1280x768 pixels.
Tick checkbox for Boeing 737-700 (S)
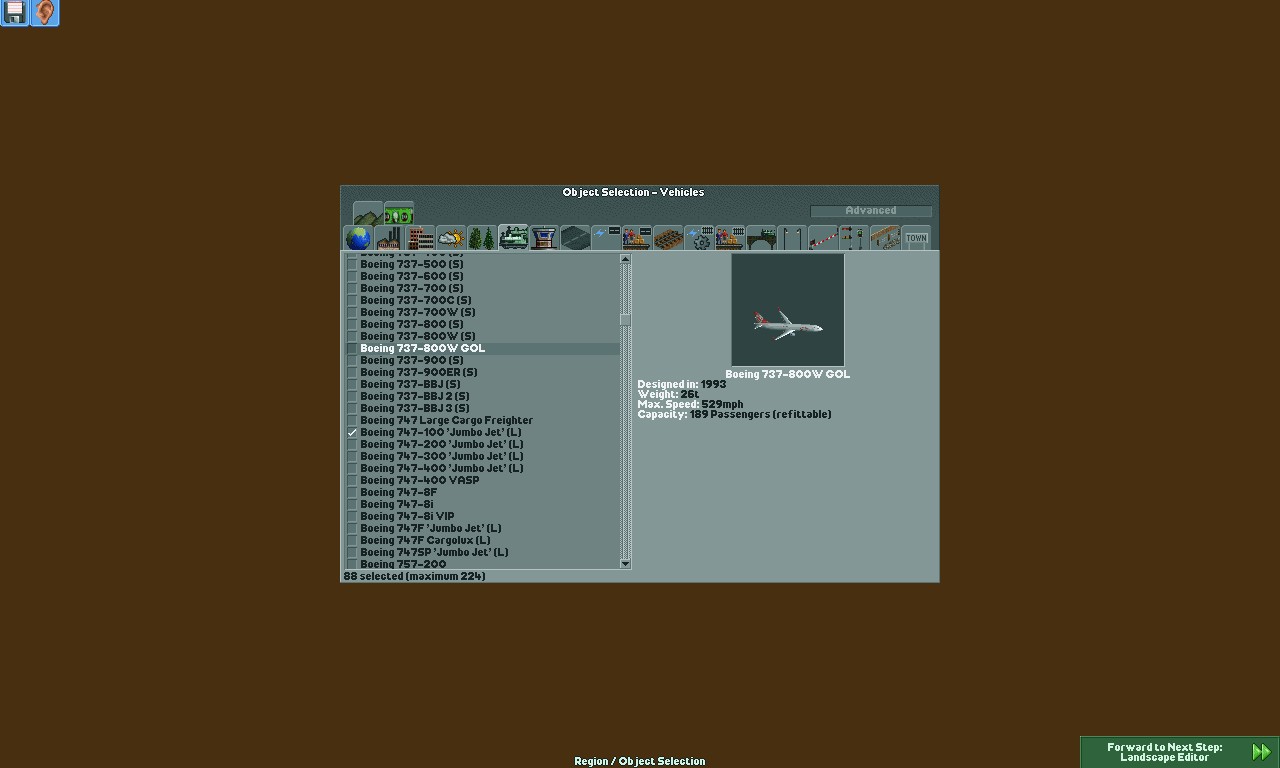(352, 288)
